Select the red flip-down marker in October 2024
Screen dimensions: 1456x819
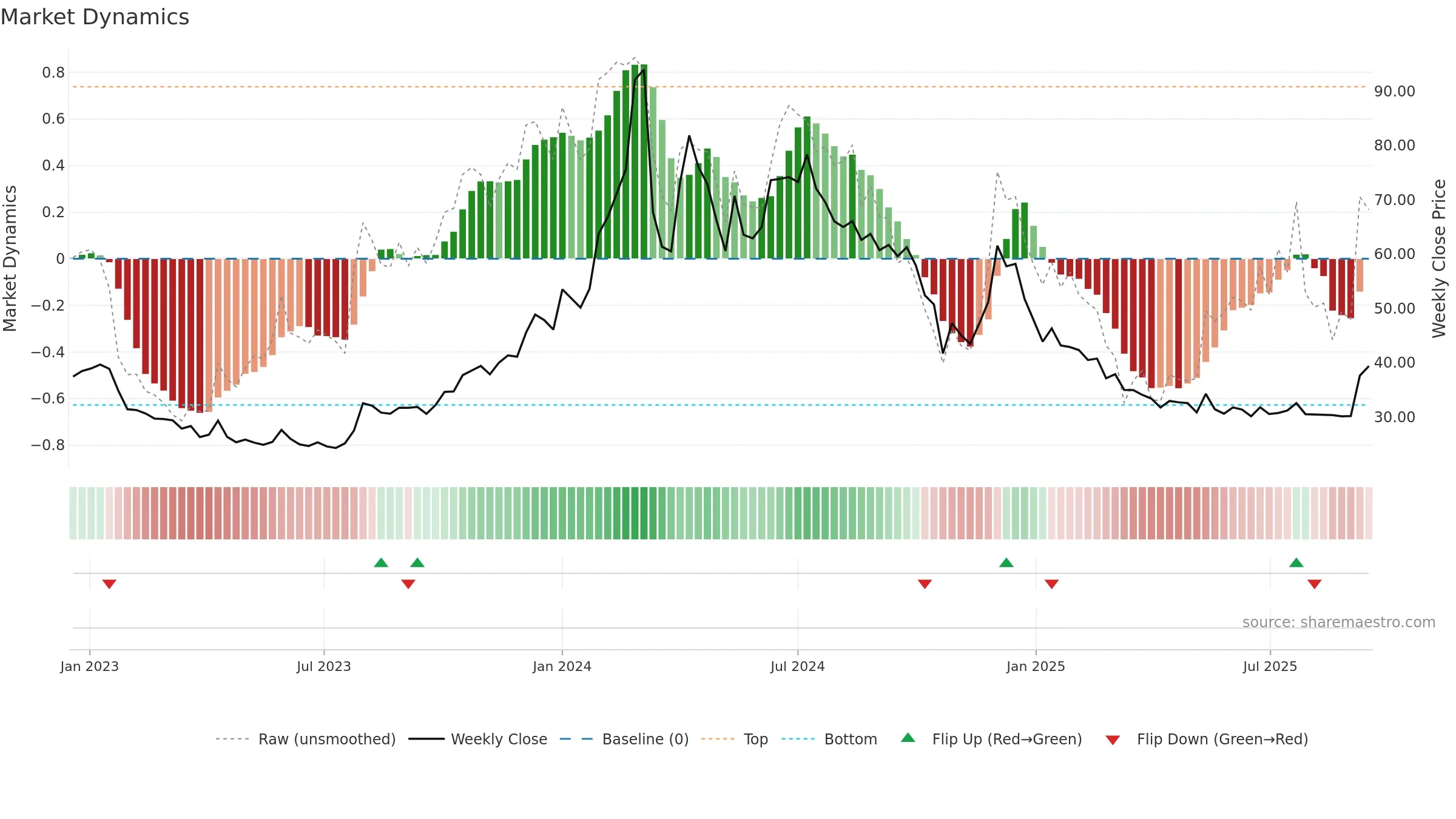925,584
